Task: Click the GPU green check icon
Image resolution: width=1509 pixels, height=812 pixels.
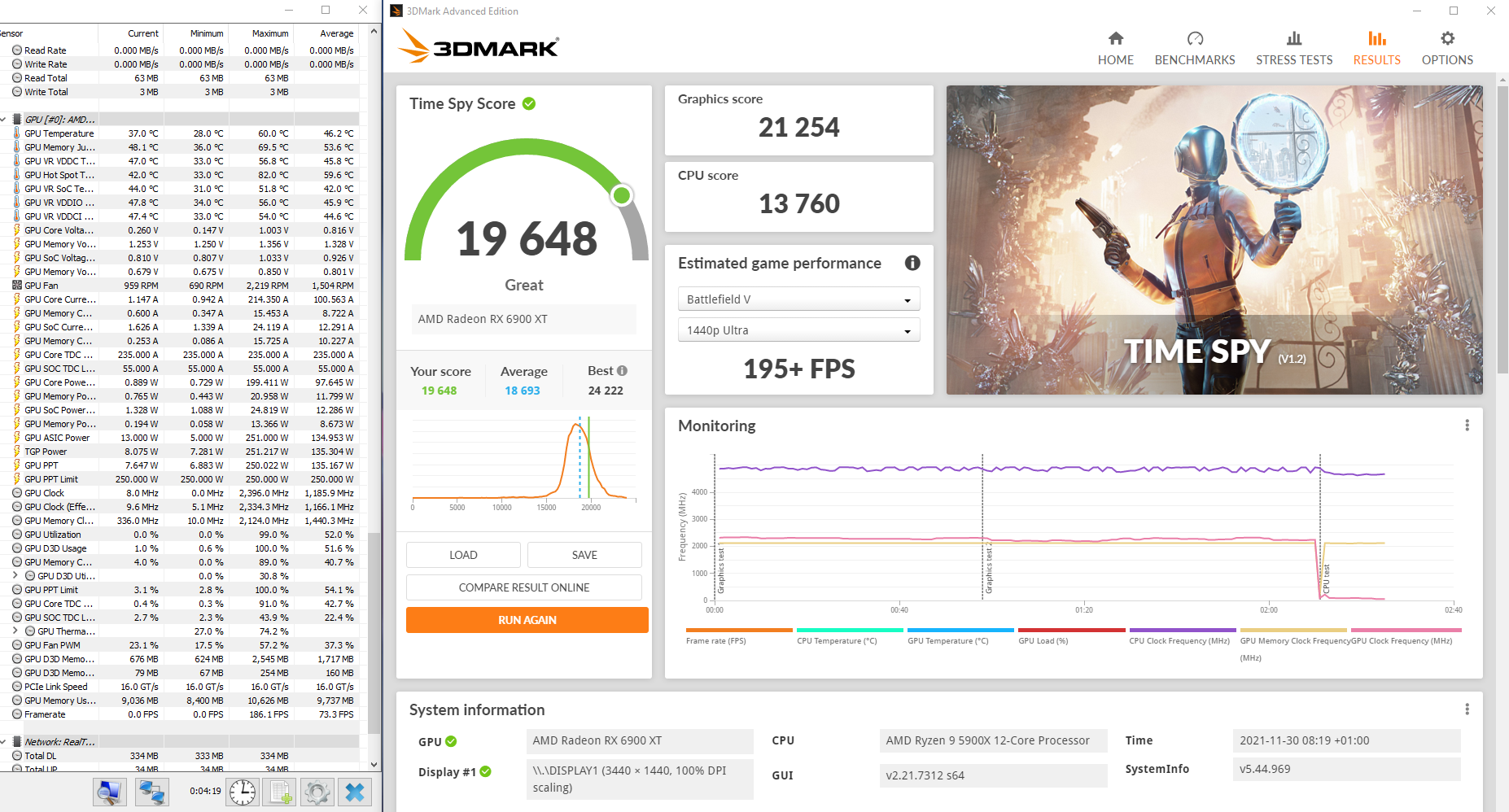Action: click(451, 741)
